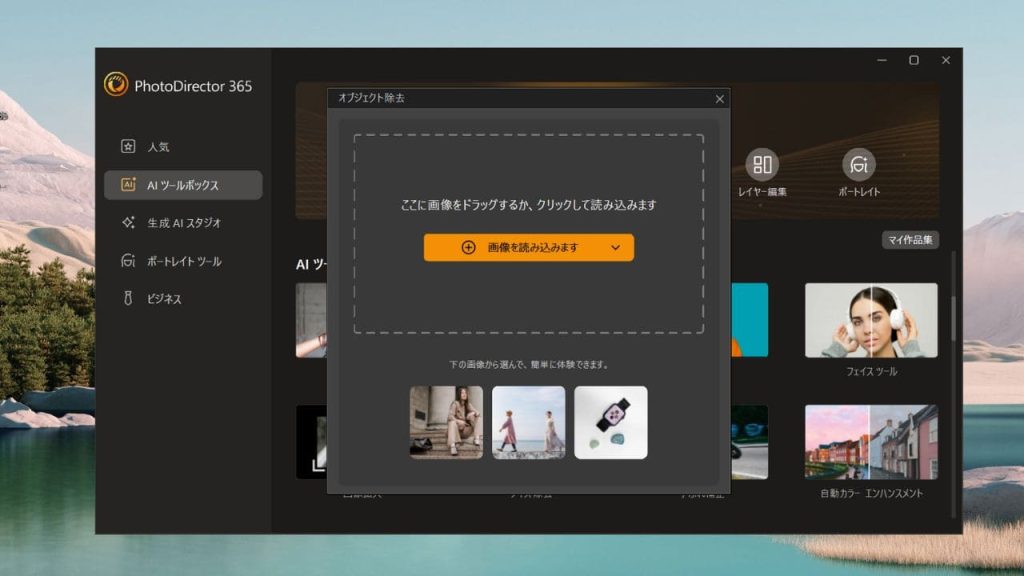The width and height of the screenshot is (1024, 576).
Task: Choose the smartwatch sample image
Action: click(x=610, y=422)
